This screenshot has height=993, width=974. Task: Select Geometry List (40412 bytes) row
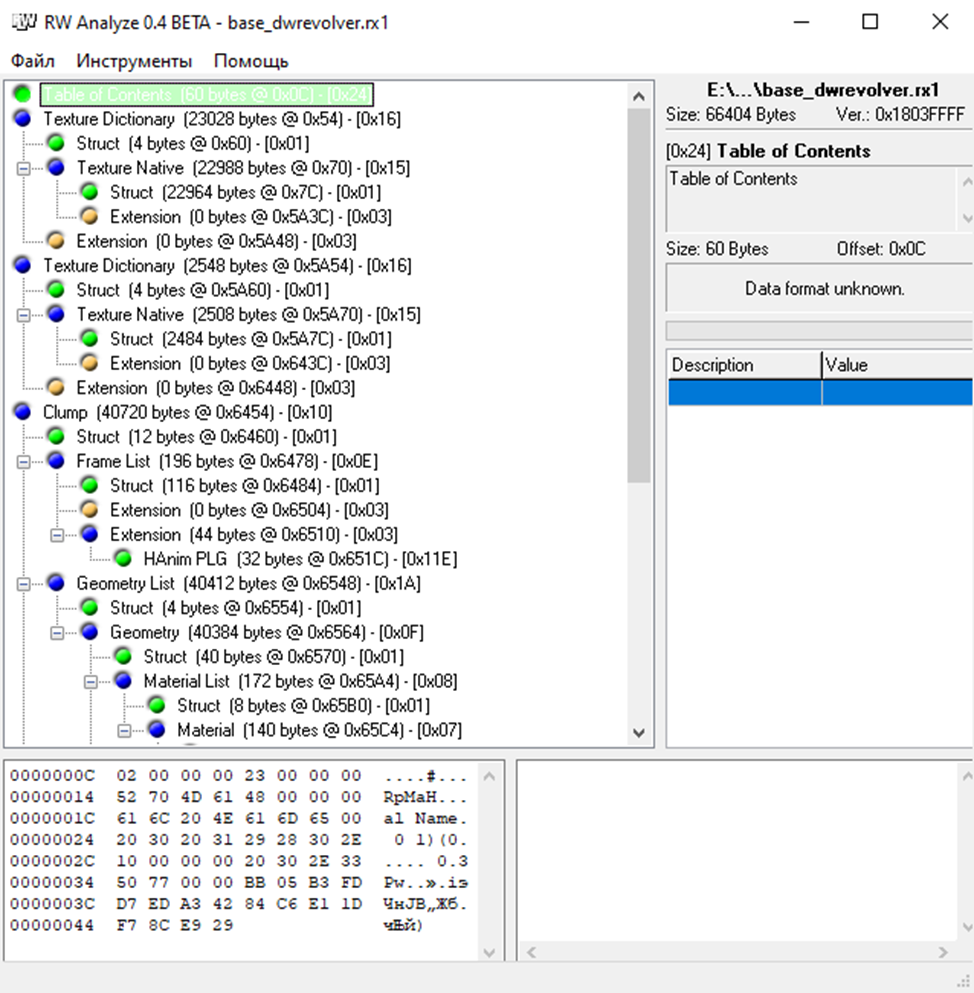248,583
